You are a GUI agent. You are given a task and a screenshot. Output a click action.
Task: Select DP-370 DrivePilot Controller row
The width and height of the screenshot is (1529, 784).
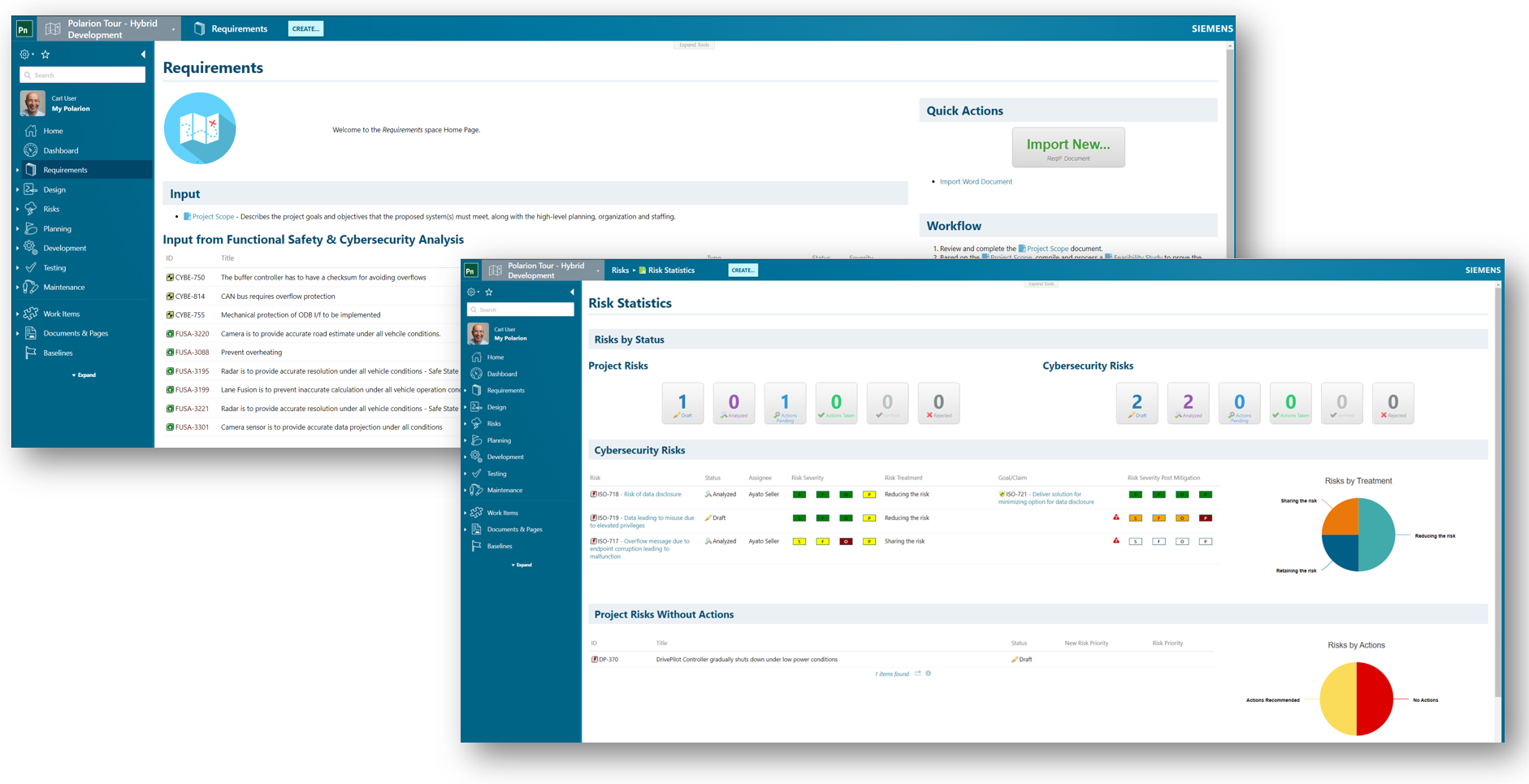tap(902, 660)
